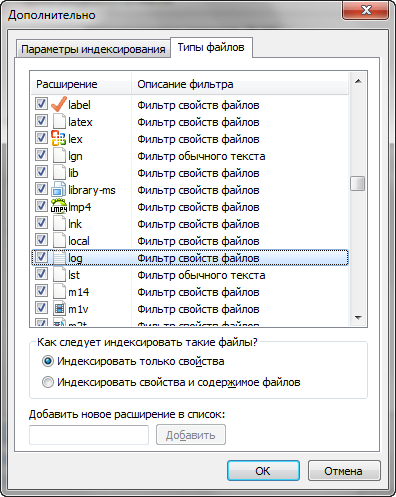Image resolution: width=396 pixels, height=497 pixels.
Task: Toggle the lst extension checkbox
Action: (41, 273)
